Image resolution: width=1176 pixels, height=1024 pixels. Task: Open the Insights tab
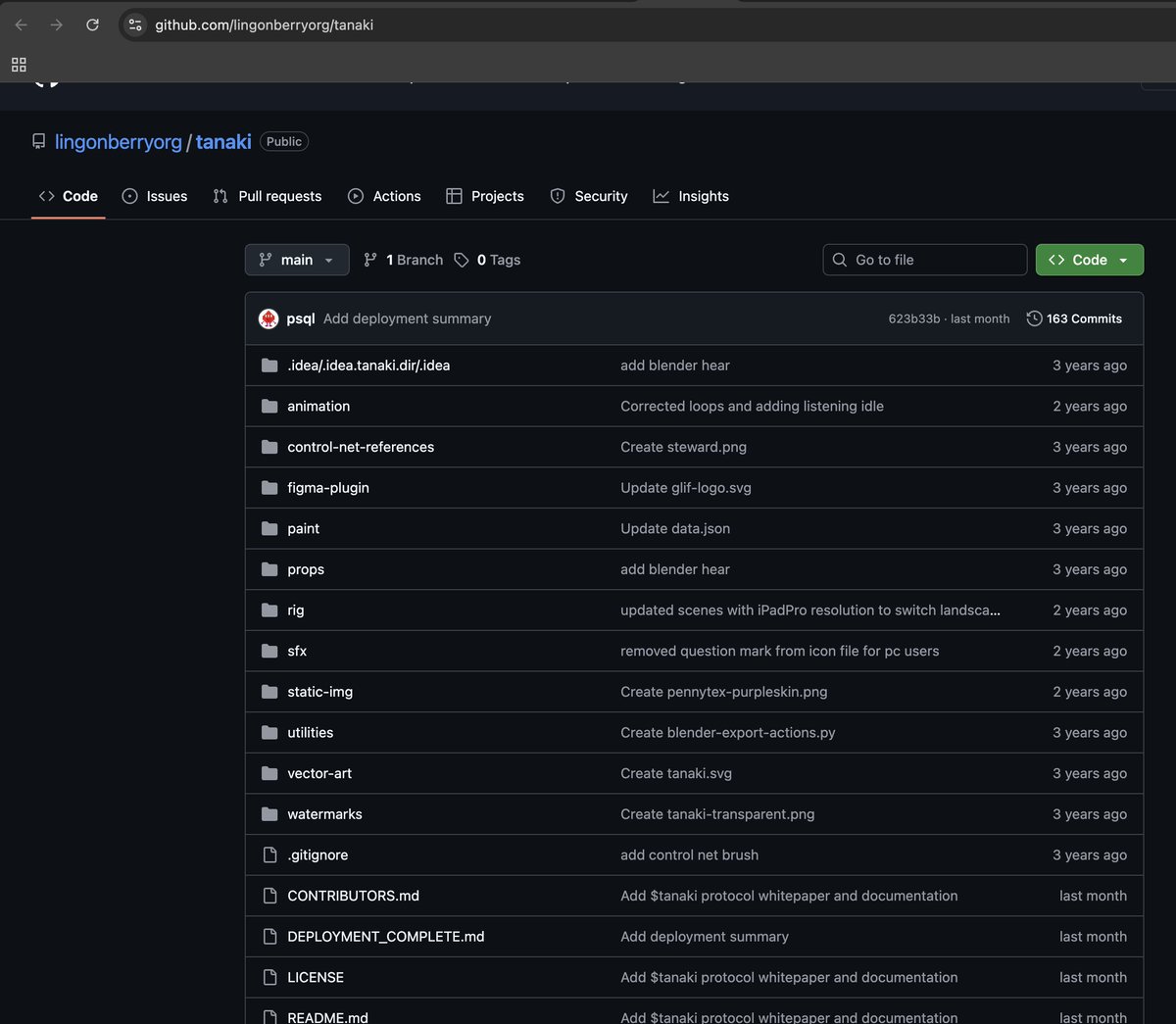(x=691, y=196)
